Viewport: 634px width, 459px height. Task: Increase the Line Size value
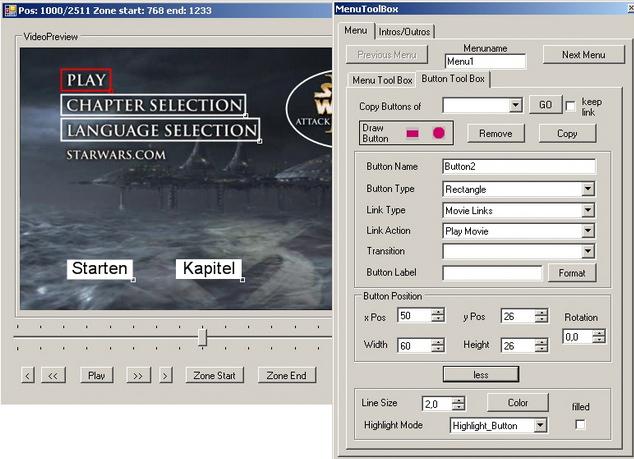[x=458, y=400]
